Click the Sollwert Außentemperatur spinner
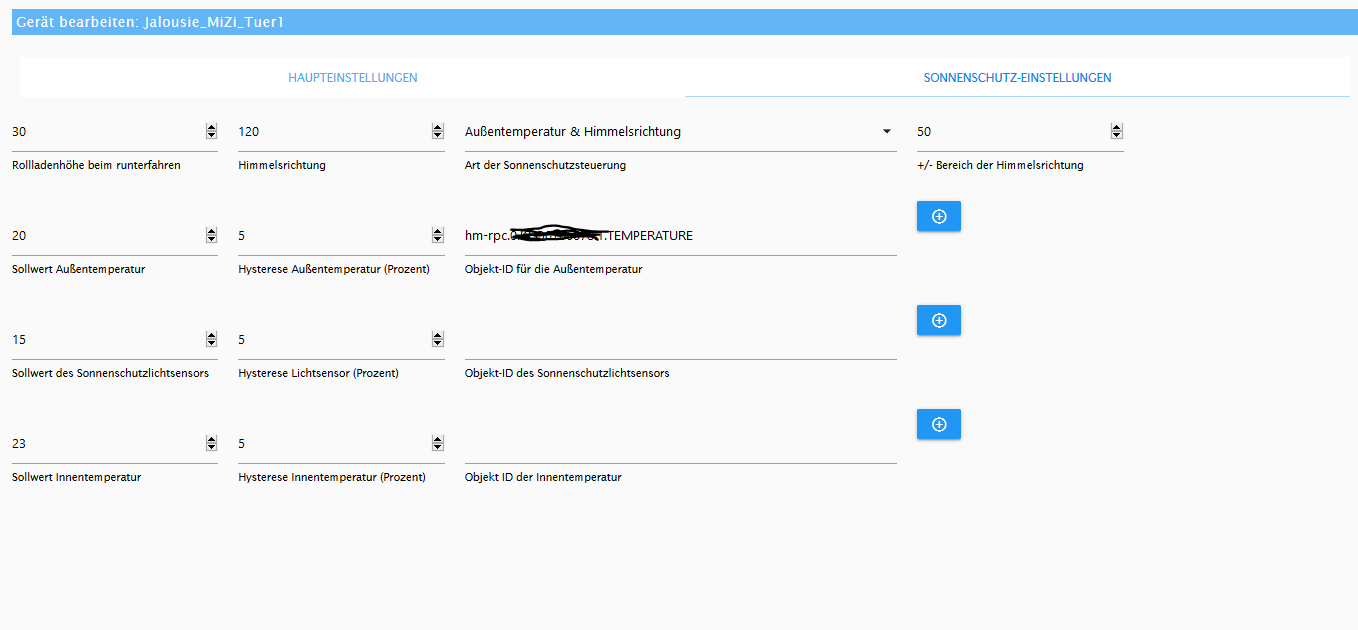 [x=211, y=235]
